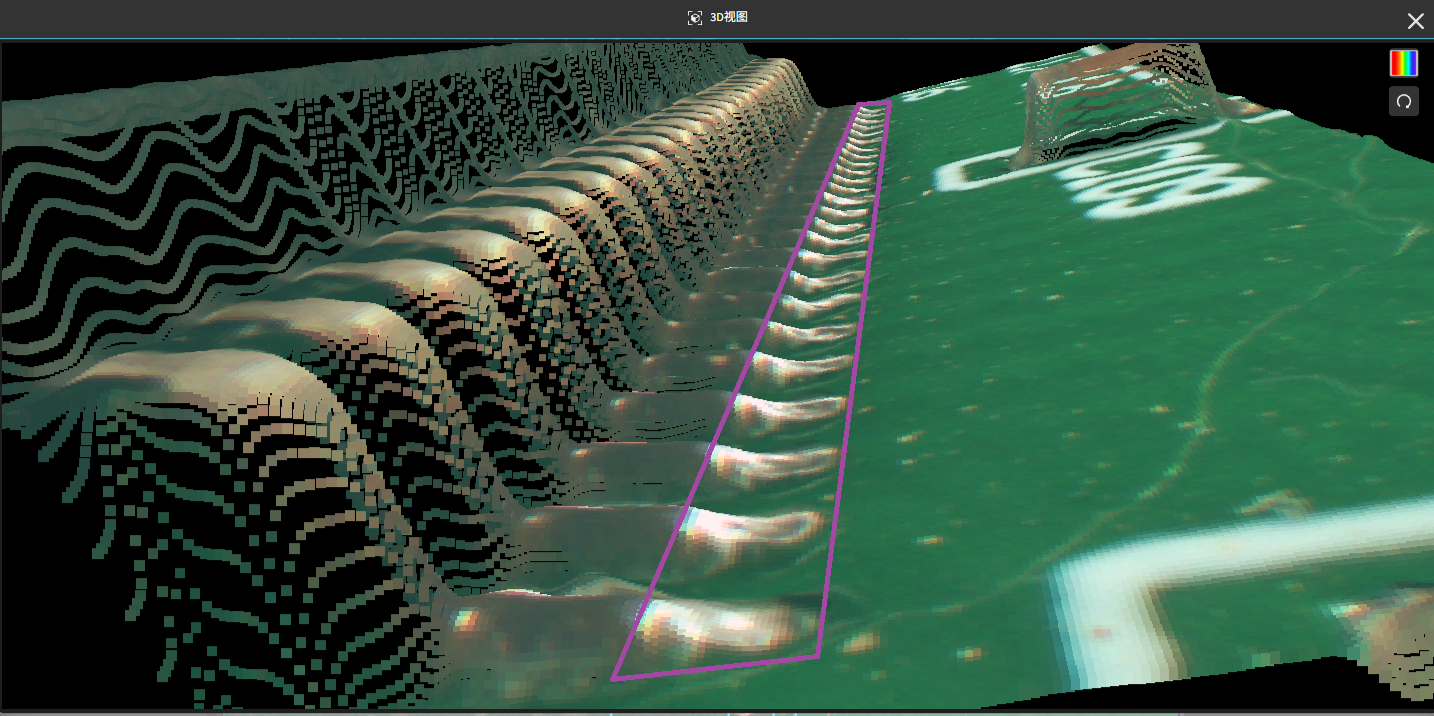Click bottom-left corner of the purple ROI
Viewport: 1434px width, 716px height.
614,679
